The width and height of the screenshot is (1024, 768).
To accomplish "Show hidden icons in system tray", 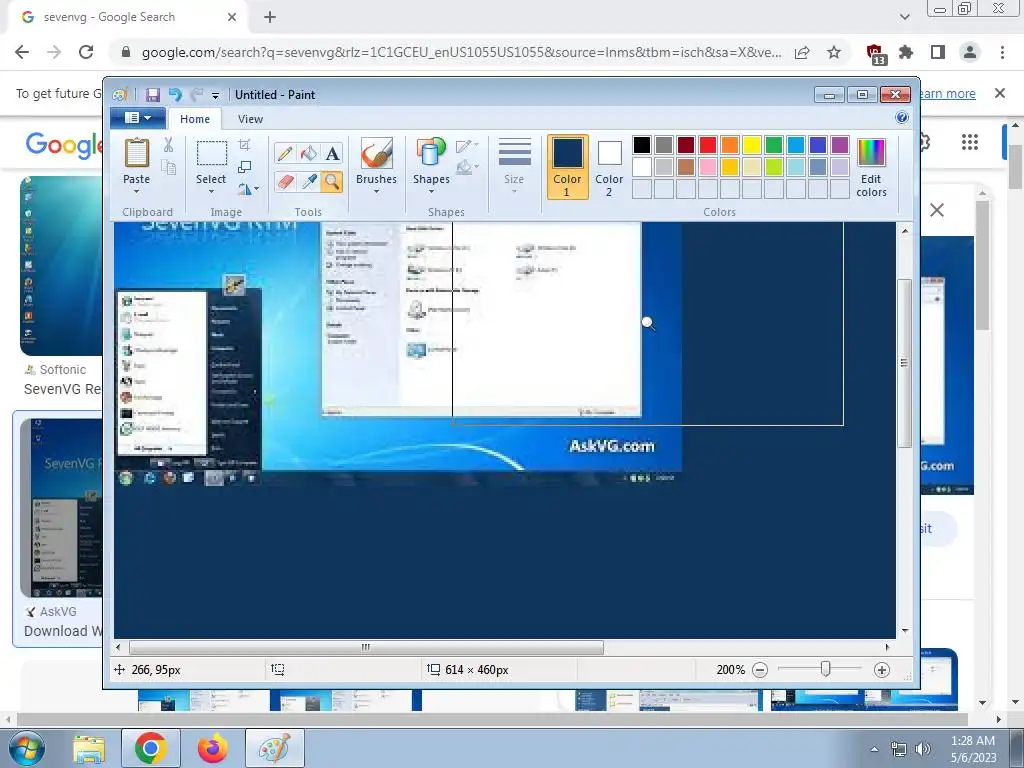I will pos(874,749).
